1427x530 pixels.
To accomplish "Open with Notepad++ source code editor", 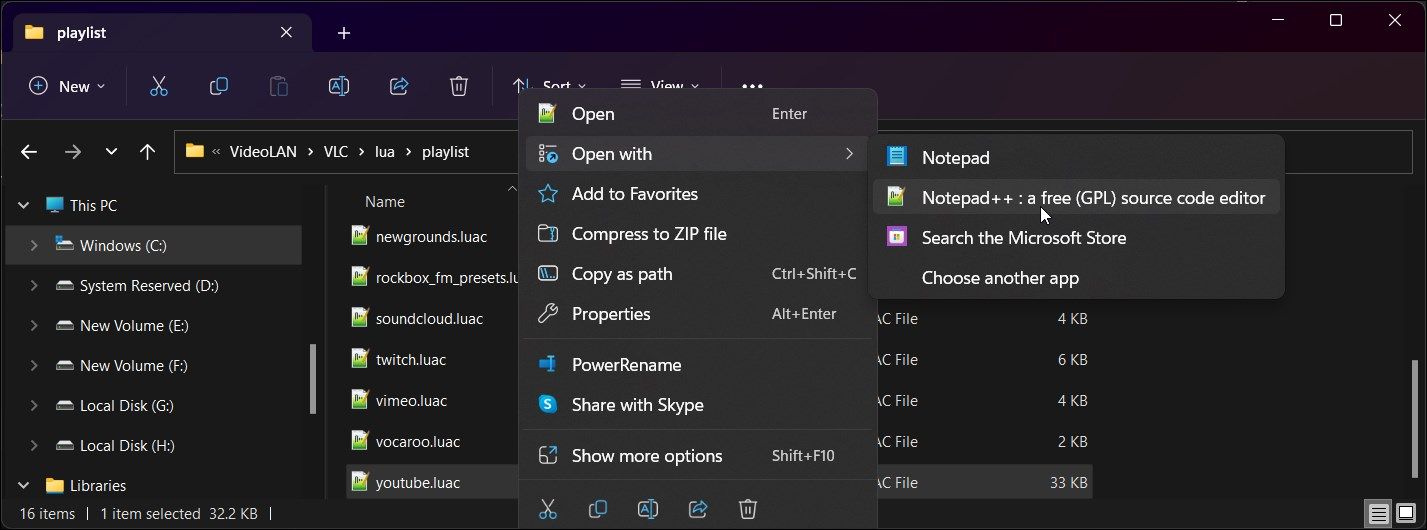I will (1076, 198).
